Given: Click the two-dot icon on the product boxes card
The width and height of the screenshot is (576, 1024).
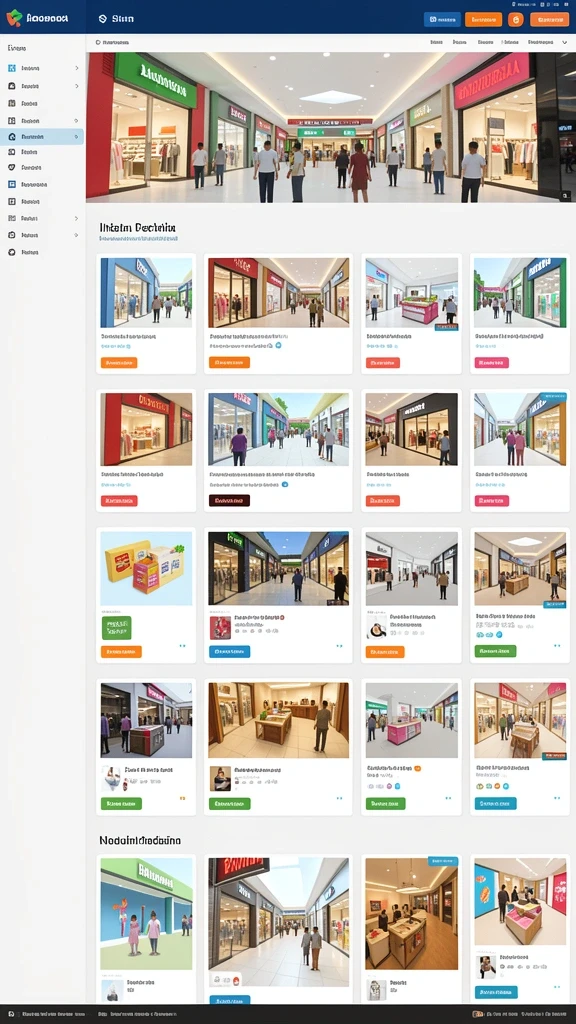Looking at the screenshot, I should click(x=183, y=646).
